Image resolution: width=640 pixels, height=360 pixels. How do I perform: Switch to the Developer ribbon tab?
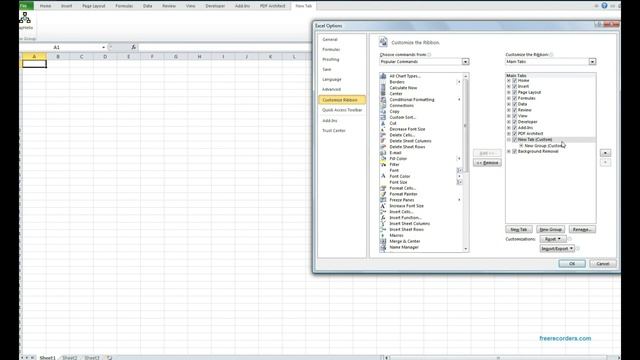click(x=215, y=6)
